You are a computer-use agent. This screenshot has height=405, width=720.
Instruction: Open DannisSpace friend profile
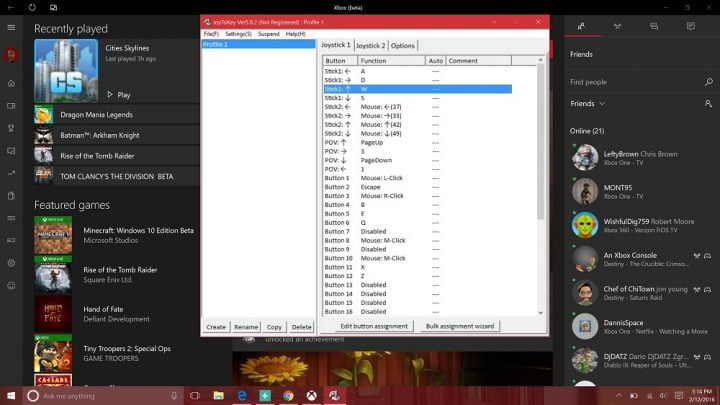pos(641,326)
